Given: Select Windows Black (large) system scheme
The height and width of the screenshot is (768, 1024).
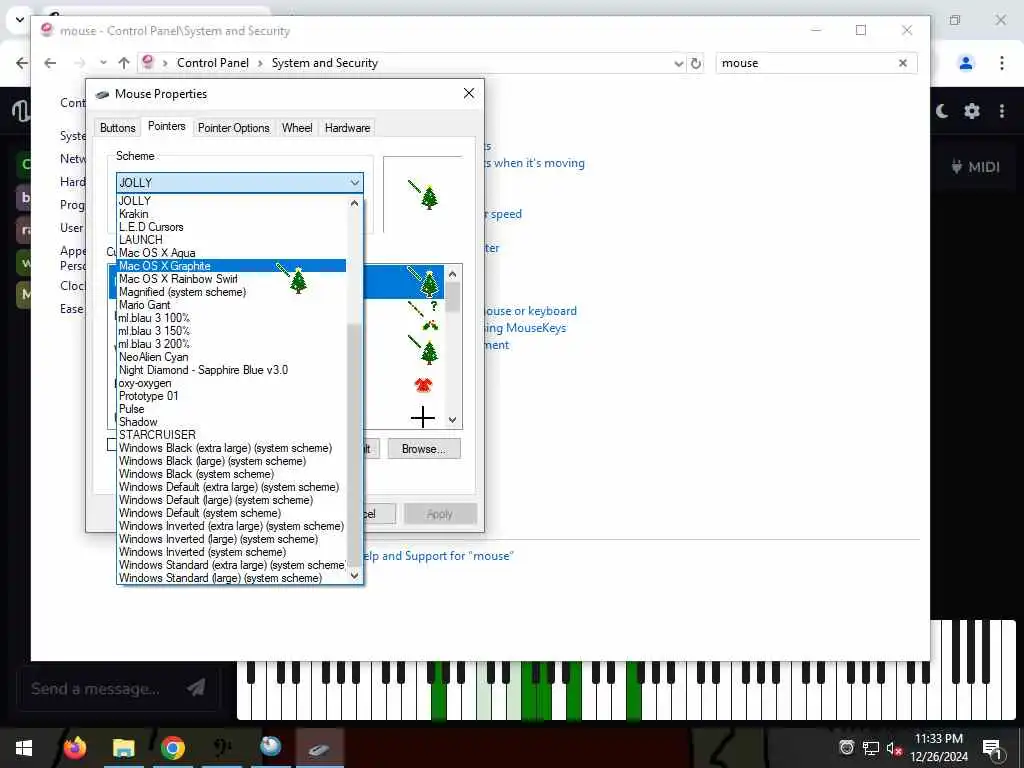Looking at the screenshot, I should (x=232, y=461).
